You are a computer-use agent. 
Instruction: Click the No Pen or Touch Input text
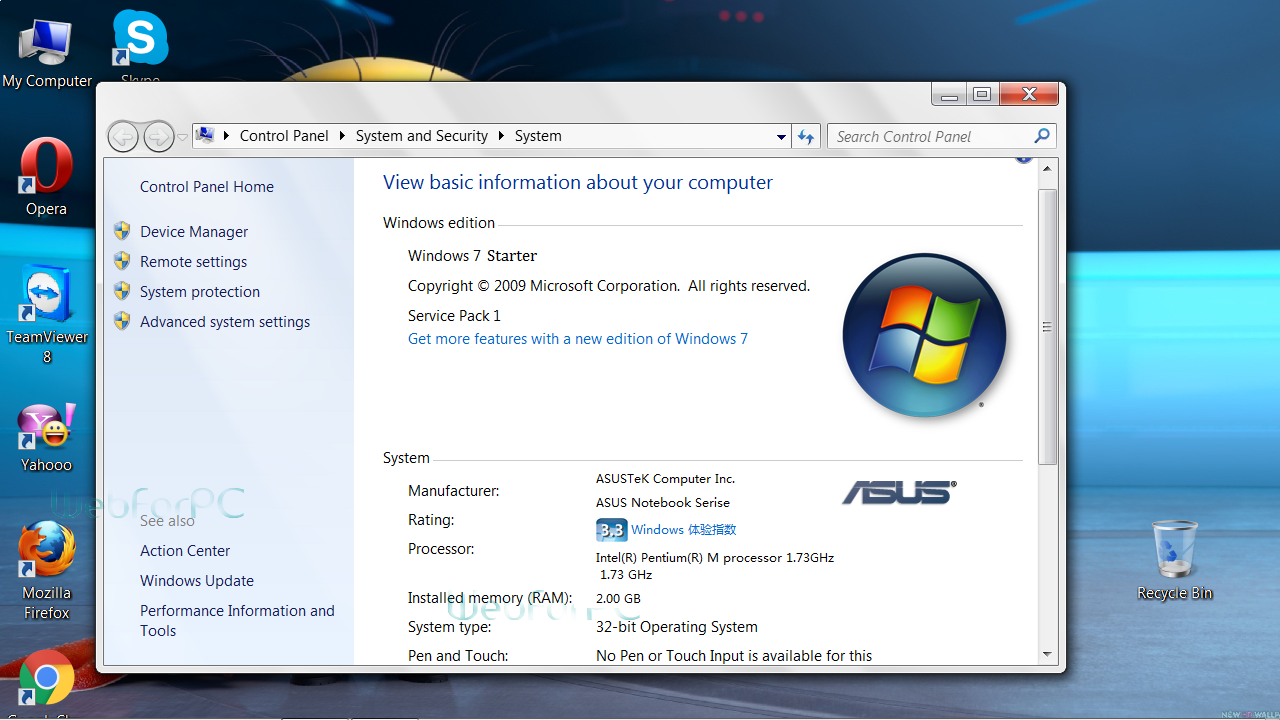734,656
